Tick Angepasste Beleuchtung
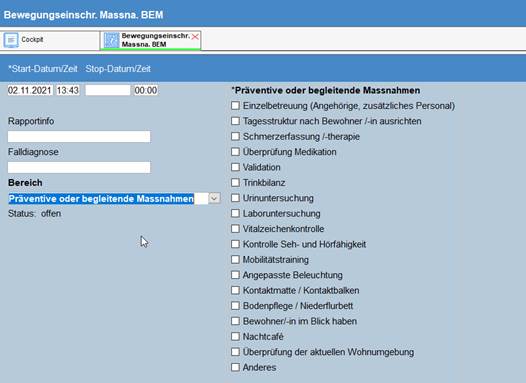 [x=235, y=275]
